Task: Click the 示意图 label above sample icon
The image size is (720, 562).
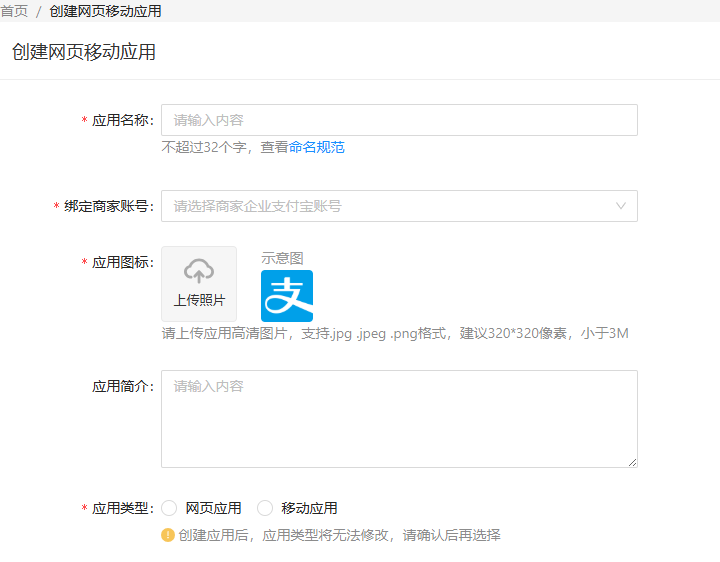Action: (x=282, y=258)
